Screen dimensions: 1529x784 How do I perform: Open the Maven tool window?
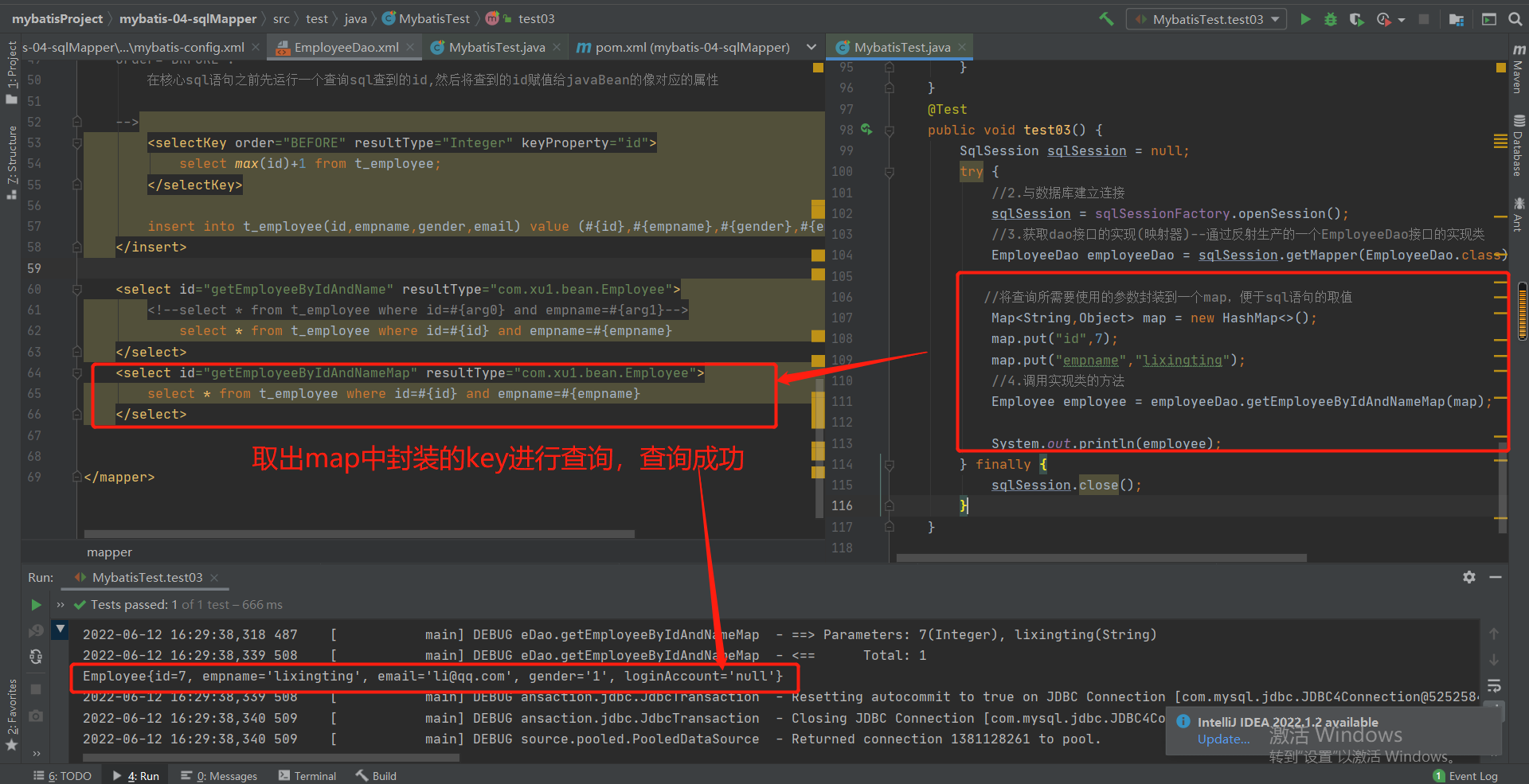point(1519,70)
